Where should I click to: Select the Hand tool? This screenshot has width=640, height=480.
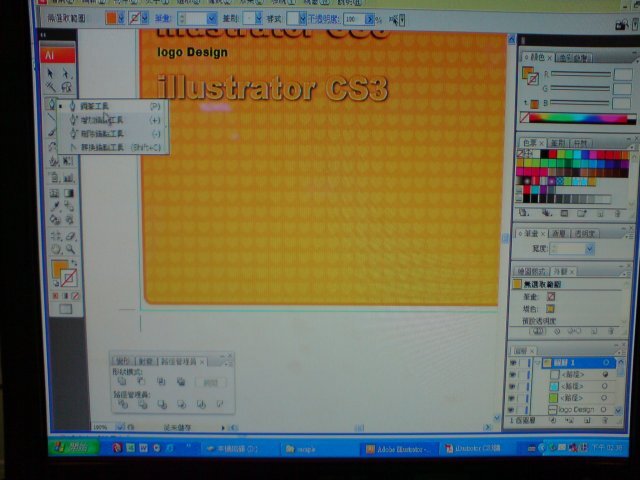tap(56, 249)
